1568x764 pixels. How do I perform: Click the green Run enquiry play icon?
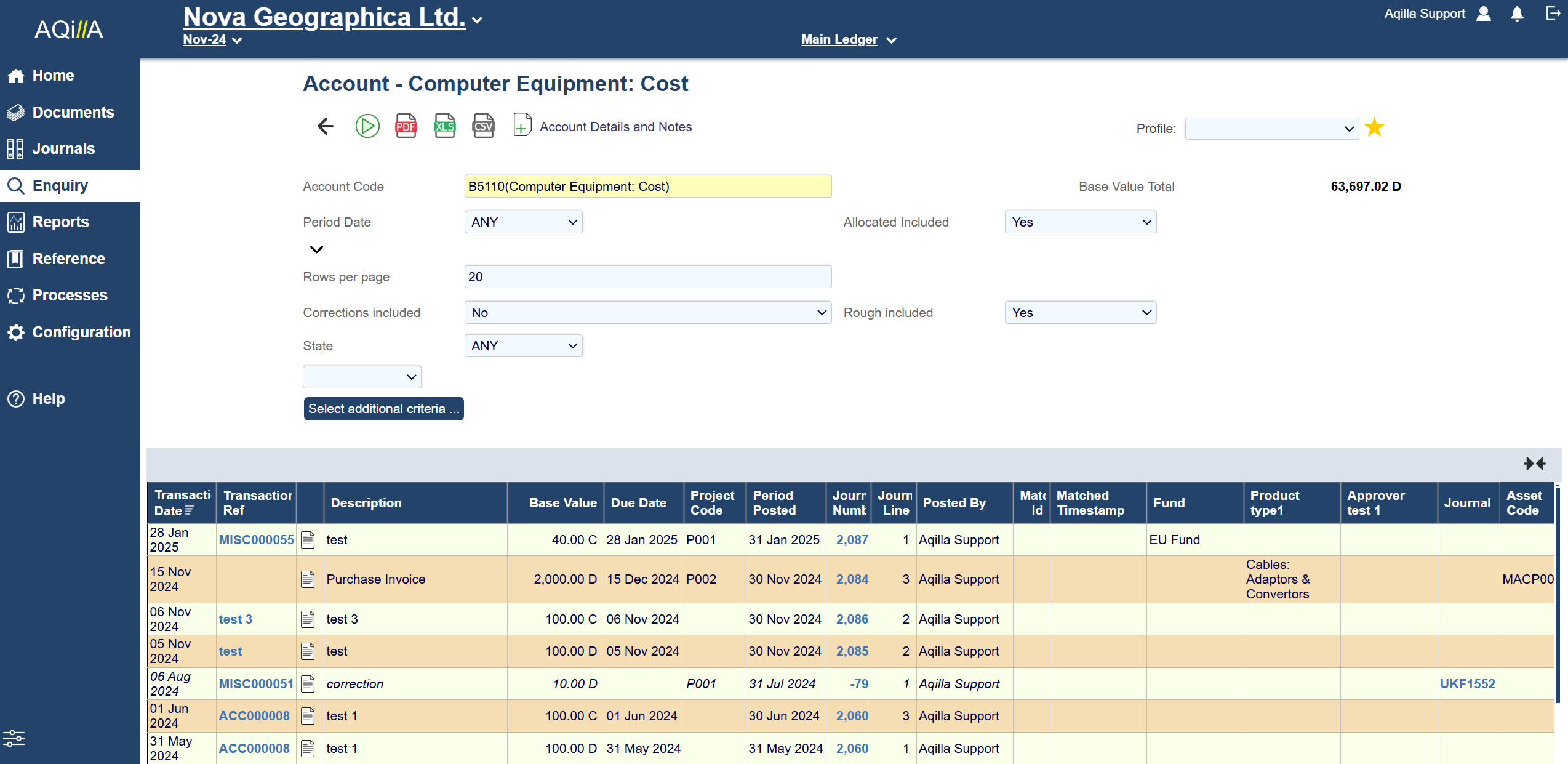(x=367, y=126)
